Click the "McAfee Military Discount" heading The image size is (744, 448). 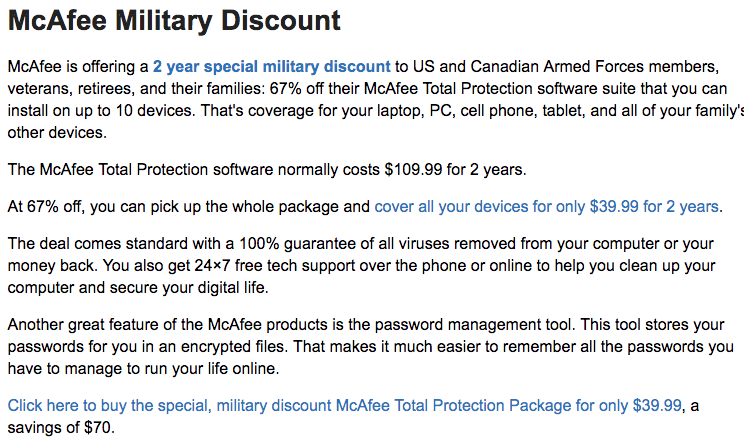[x=174, y=21]
